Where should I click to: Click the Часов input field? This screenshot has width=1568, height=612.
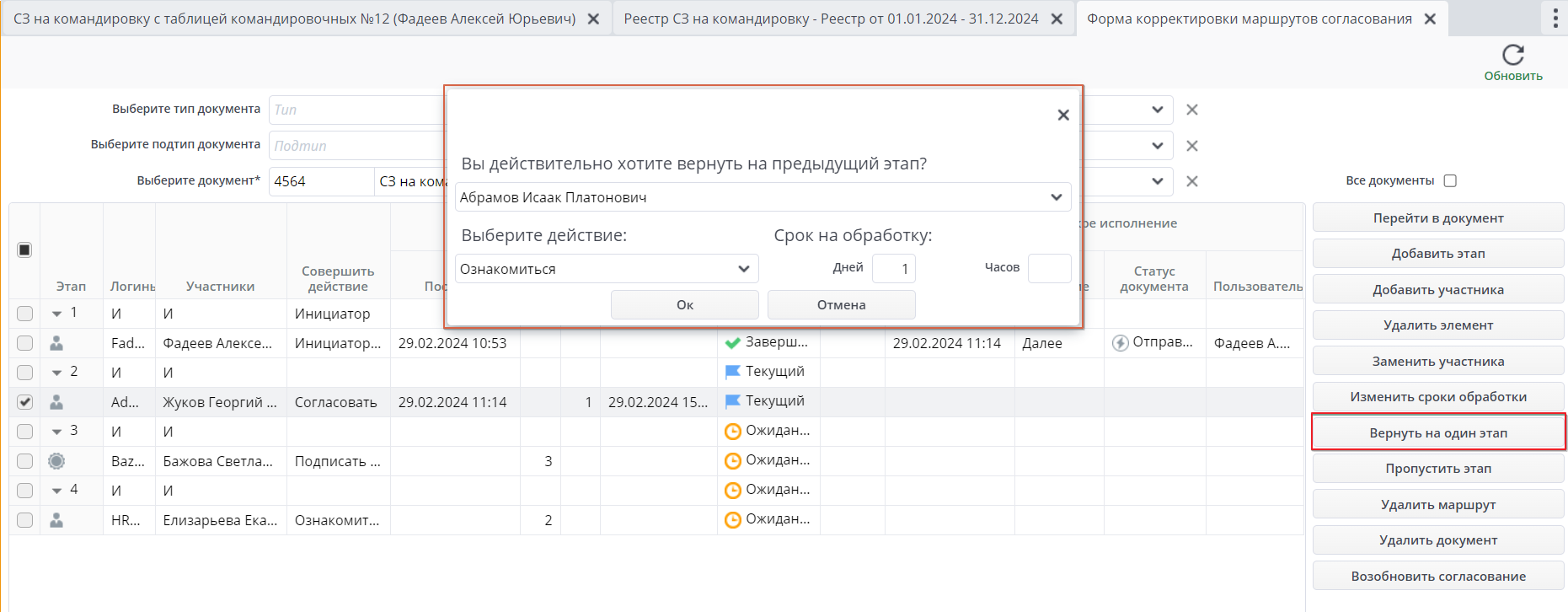(1049, 269)
